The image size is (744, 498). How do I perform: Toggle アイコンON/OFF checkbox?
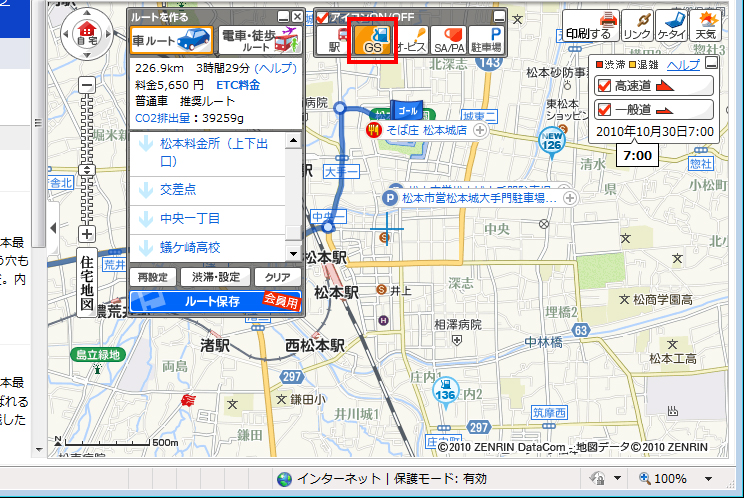[x=322, y=18]
